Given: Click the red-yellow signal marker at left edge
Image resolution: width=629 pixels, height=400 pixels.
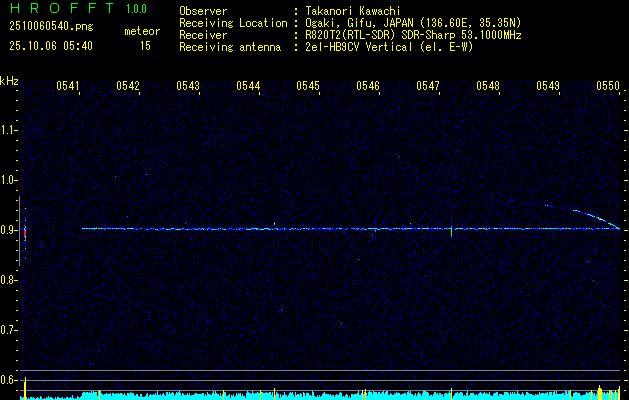Looking at the screenshot, I should tap(24, 232).
